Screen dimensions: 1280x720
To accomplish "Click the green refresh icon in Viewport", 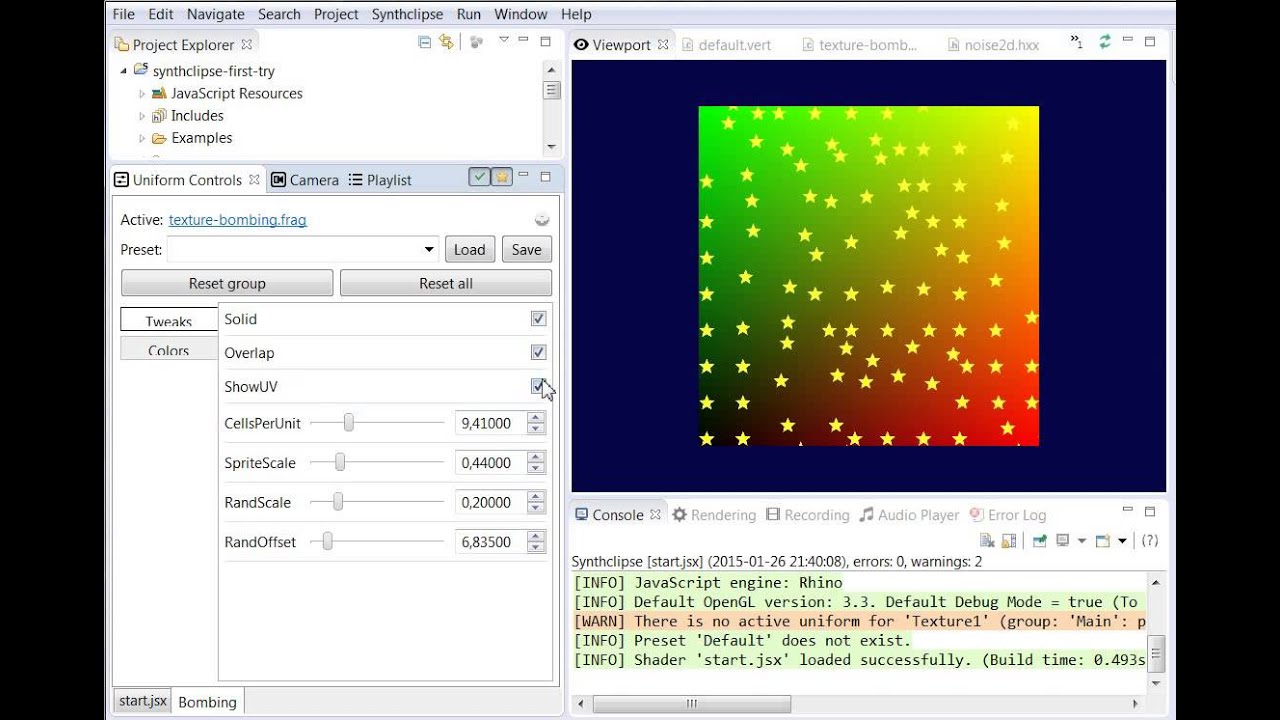I will click(x=1105, y=42).
